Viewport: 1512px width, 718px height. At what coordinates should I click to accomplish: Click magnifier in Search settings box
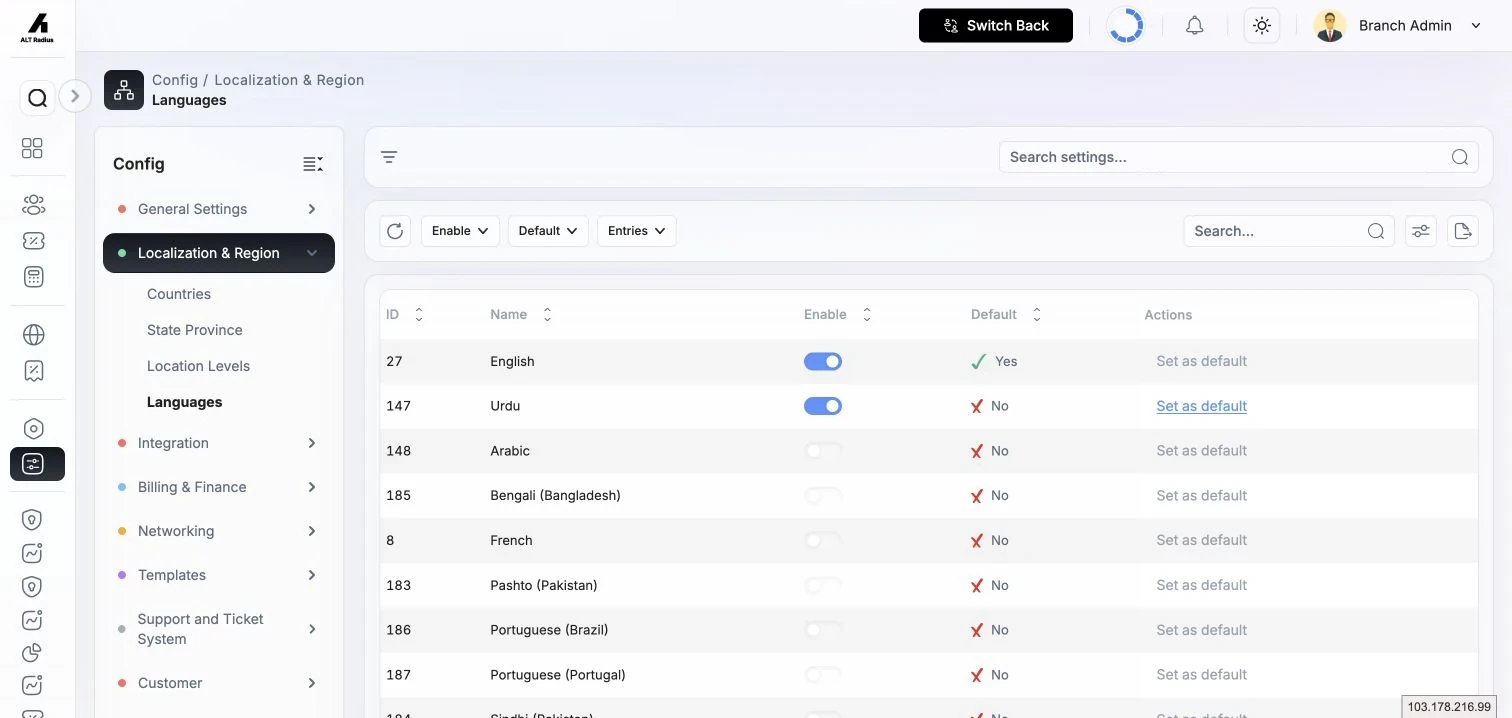pos(1460,157)
